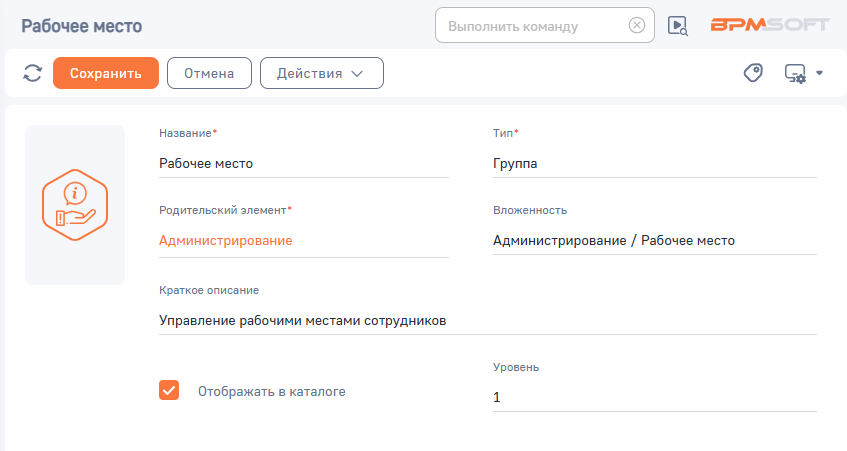Viewport: 847px width, 451px height.
Task: Click the Рабочее место page title
Action: [82, 26]
